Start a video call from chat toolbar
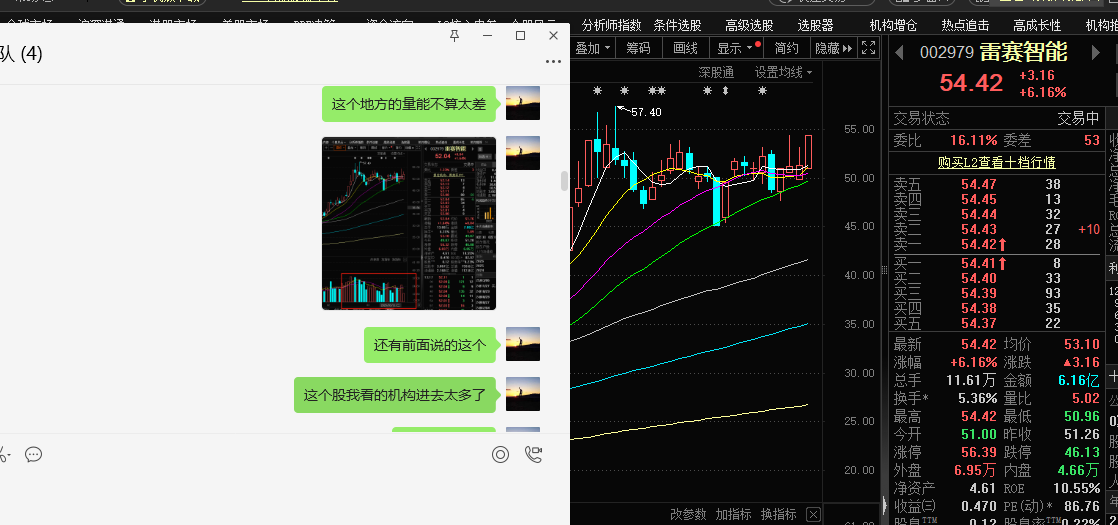Screen dimensions: 1118x525 pyautogui.click(x=534, y=455)
